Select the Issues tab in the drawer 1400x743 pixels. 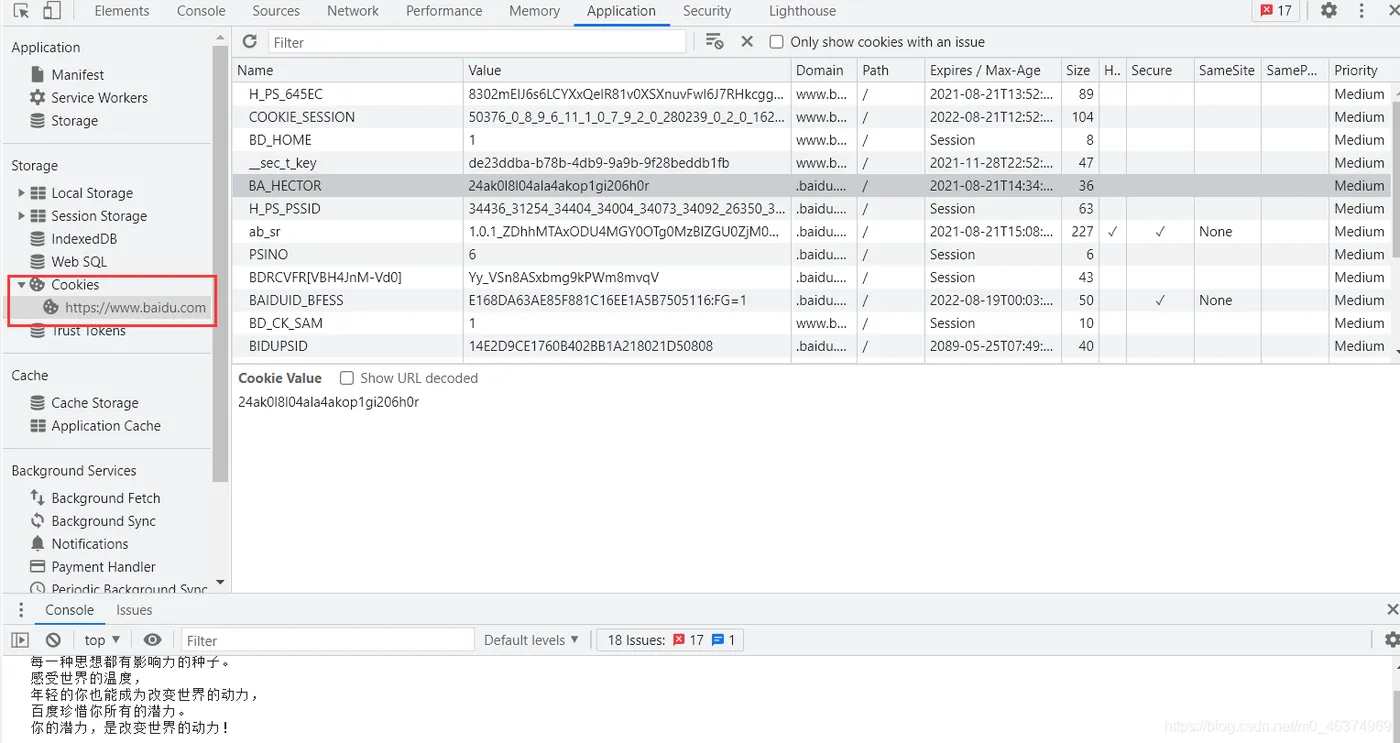coord(134,610)
